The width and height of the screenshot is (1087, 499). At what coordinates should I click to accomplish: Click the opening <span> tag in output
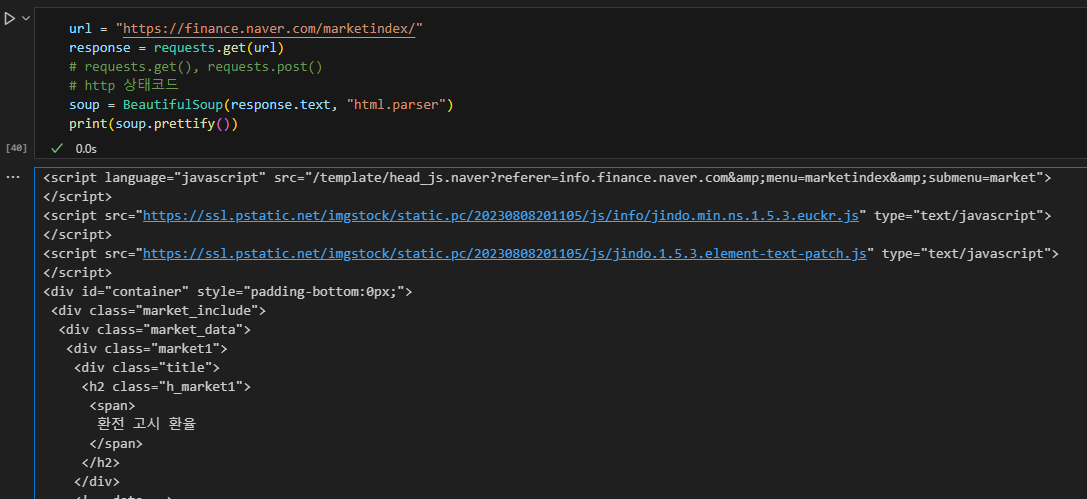click(112, 405)
